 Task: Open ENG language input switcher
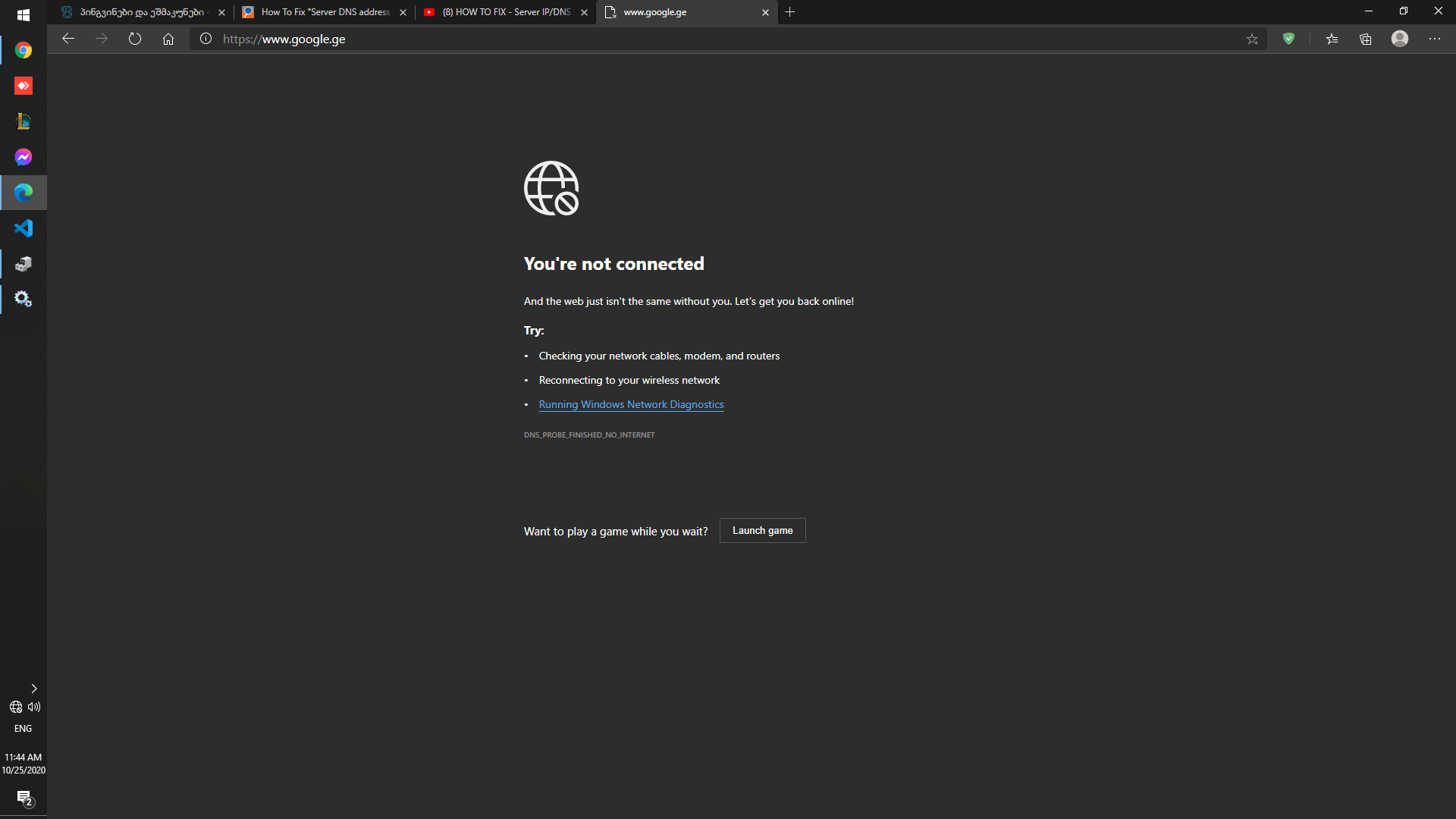click(x=23, y=729)
